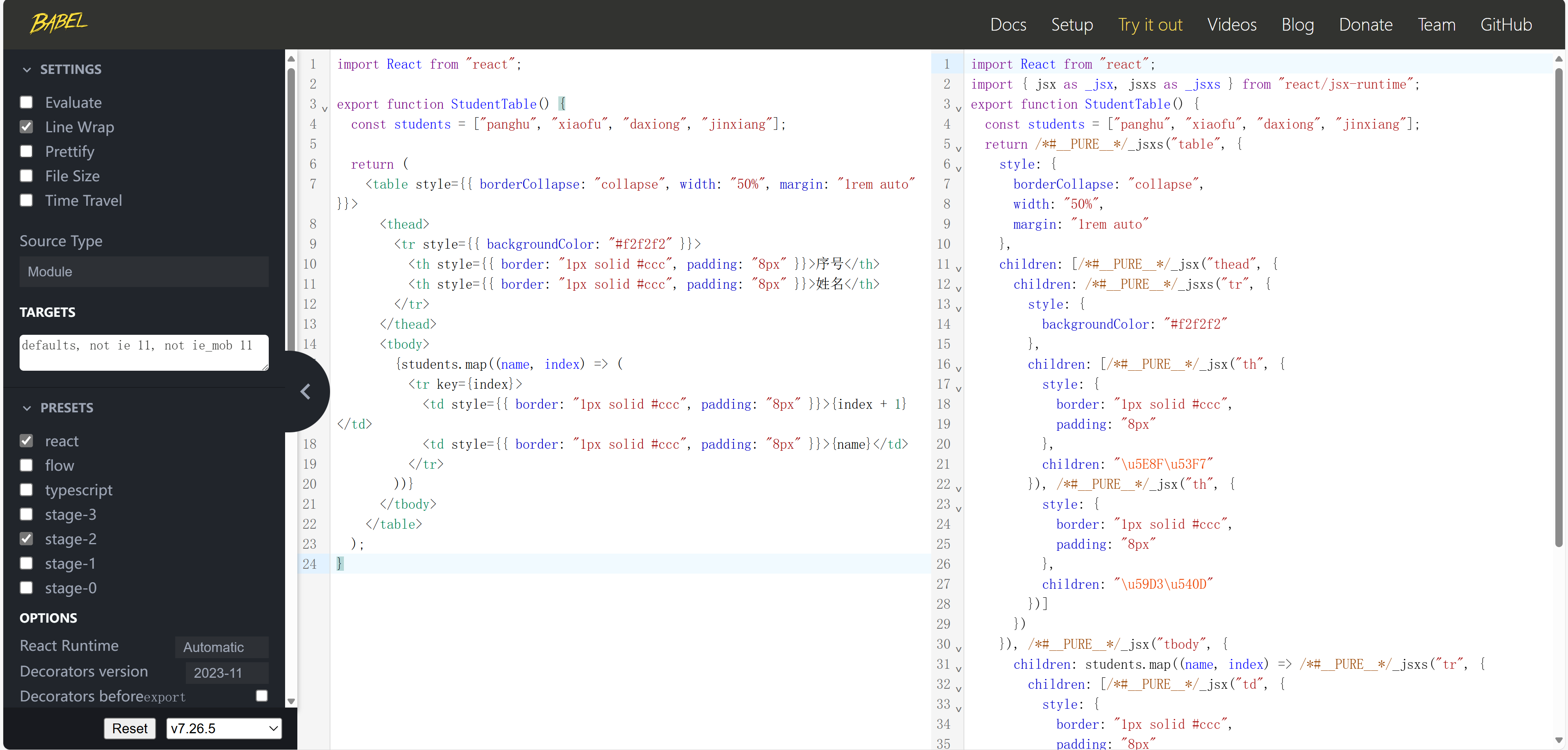The image size is (1568, 750).
Task: Enable the typescript preset
Action: point(26,490)
